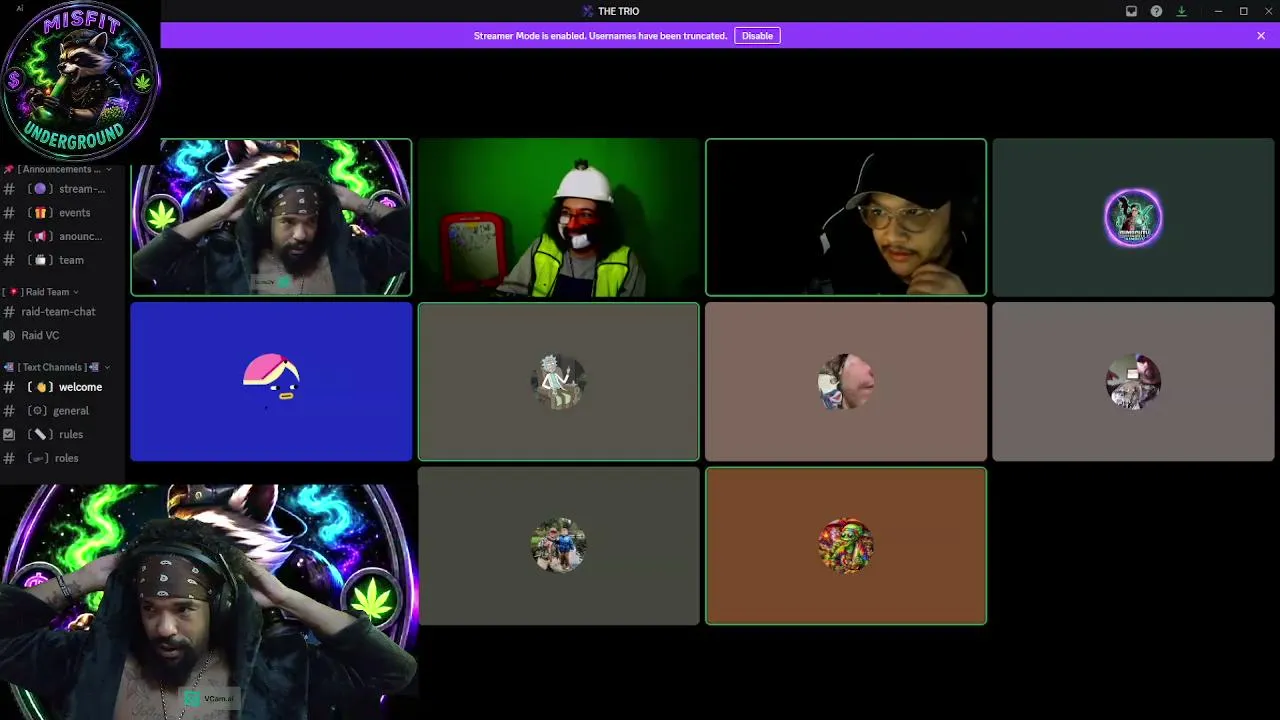Close the Discord window
Screen dimensions: 1280x720
(x=1268, y=11)
